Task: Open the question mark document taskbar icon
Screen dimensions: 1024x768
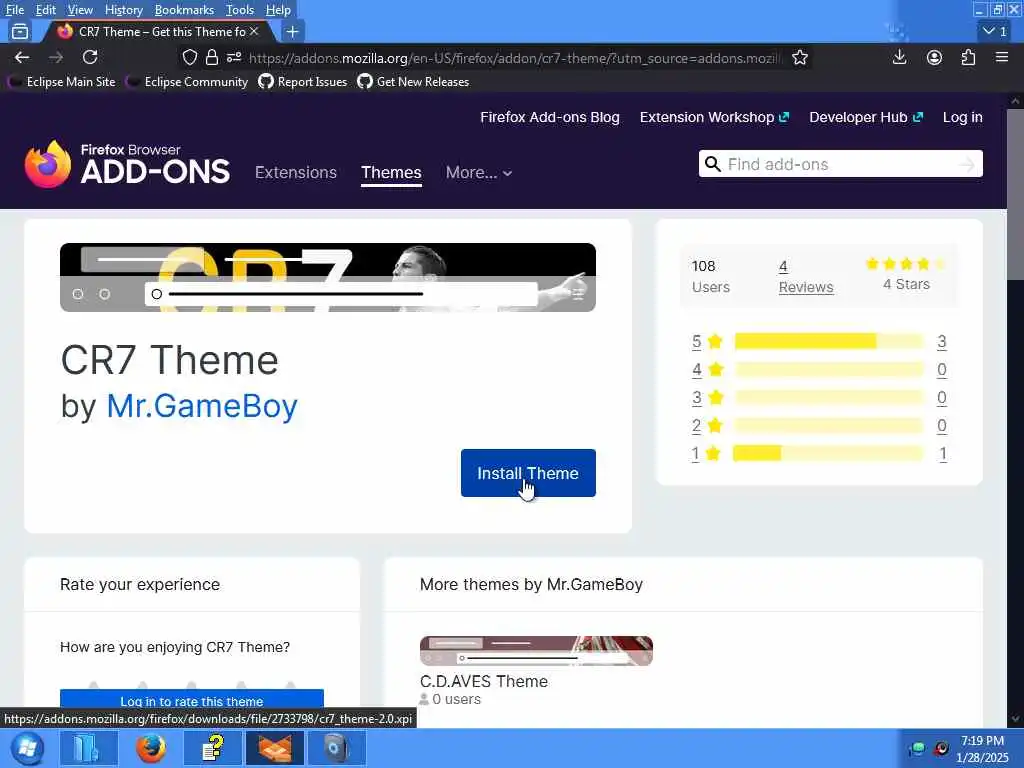Action: coord(213,748)
